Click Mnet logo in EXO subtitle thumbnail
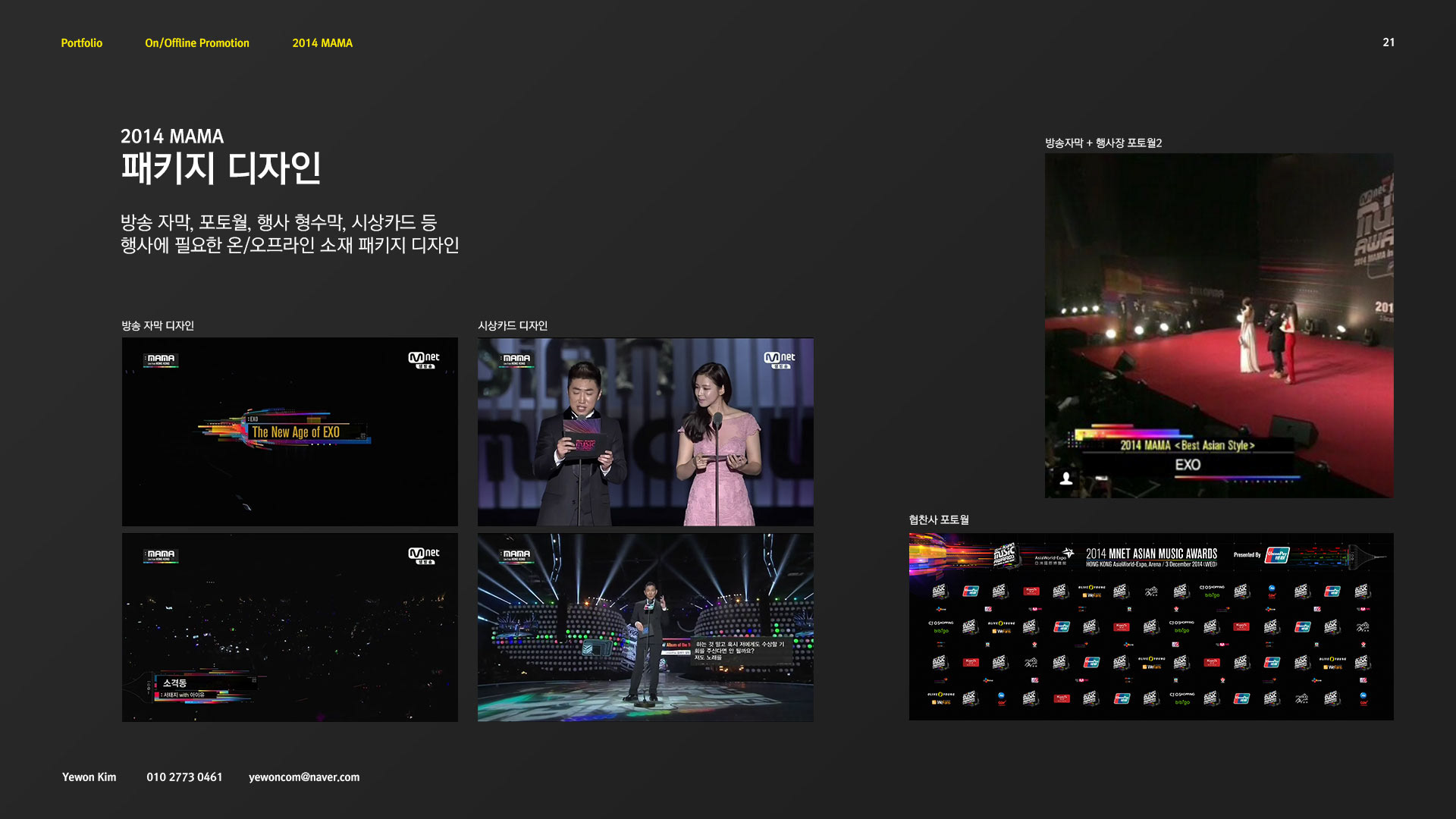 [x=423, y=359]
